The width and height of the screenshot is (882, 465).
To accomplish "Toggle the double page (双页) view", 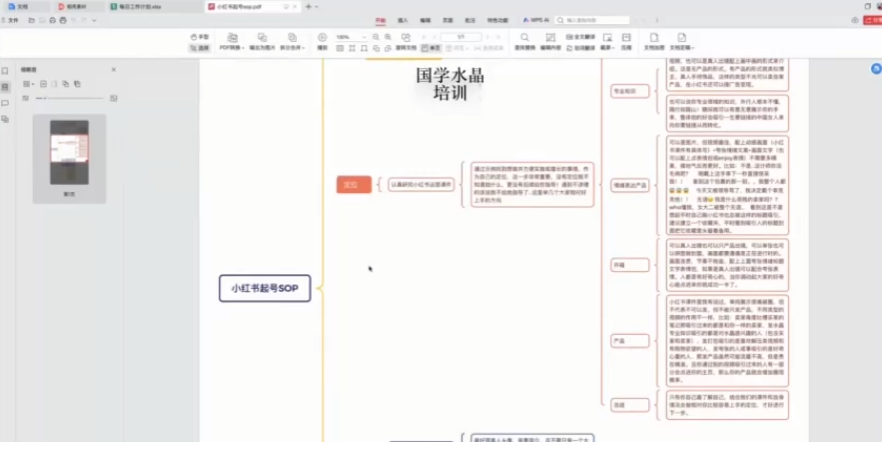I will coord(456,48).
